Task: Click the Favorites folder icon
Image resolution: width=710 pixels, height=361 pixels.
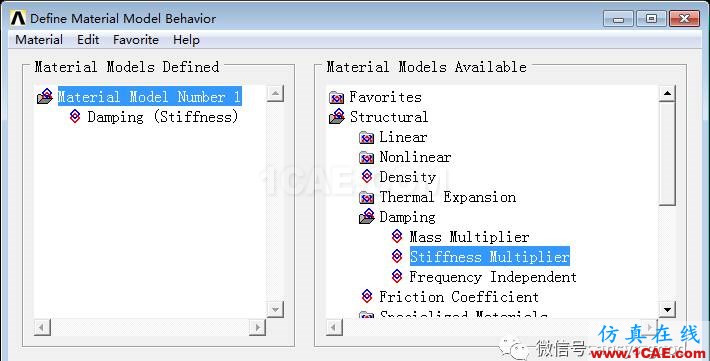Action: pos(336,97)
